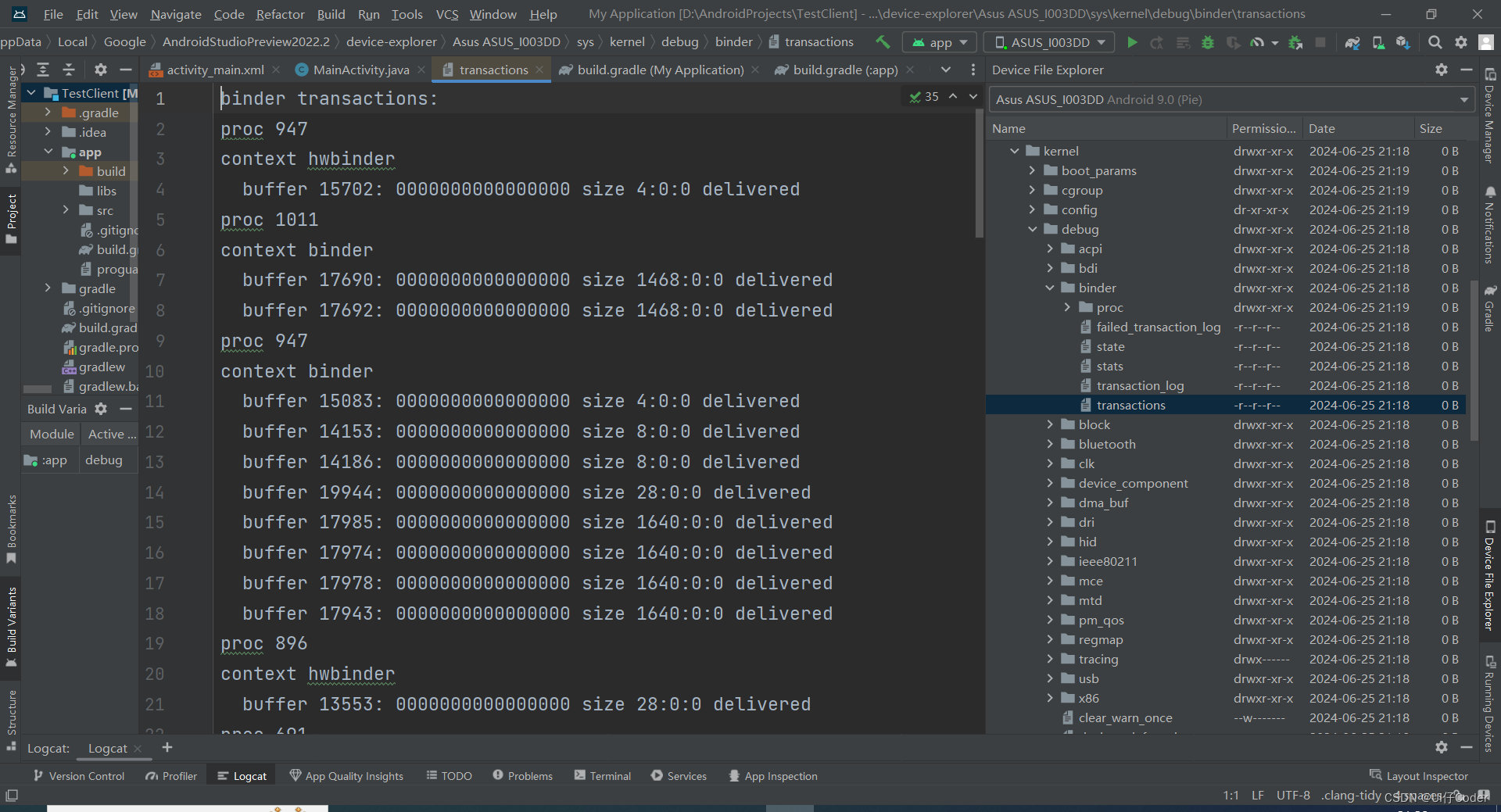This screenshot has width=1501, height=812.
Task: Expand the proc folder under binder
Action: click(x=1067, y=307)
